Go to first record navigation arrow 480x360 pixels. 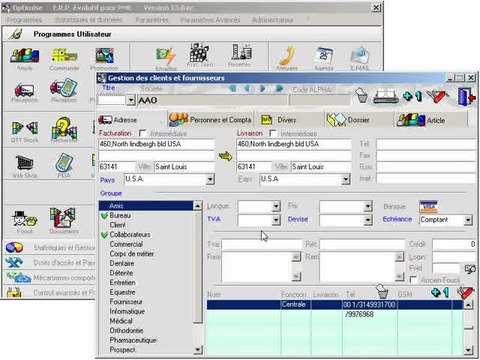coord(233,88)
